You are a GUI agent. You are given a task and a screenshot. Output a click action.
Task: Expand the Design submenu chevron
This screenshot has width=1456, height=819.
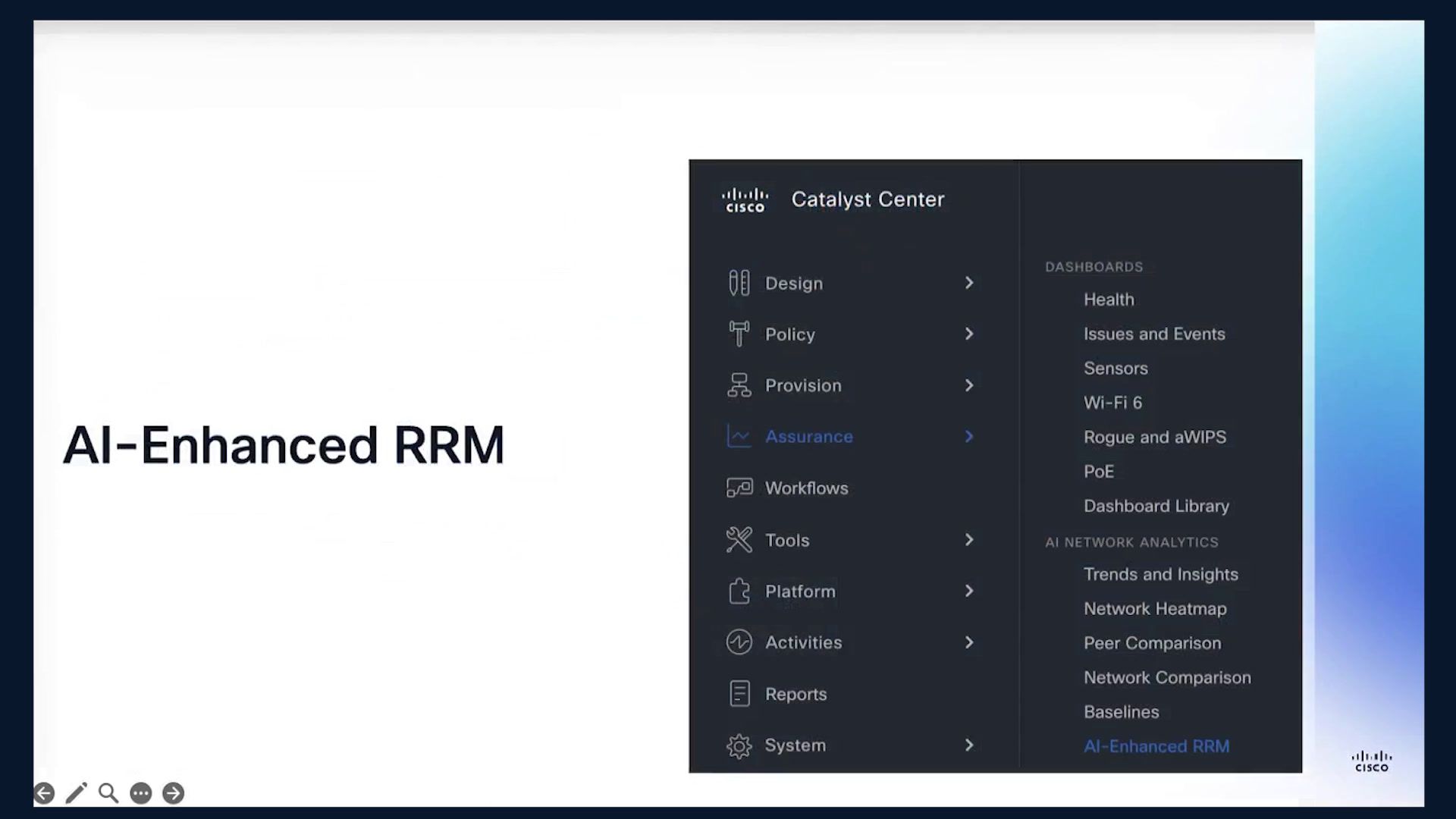pos(969,283)
